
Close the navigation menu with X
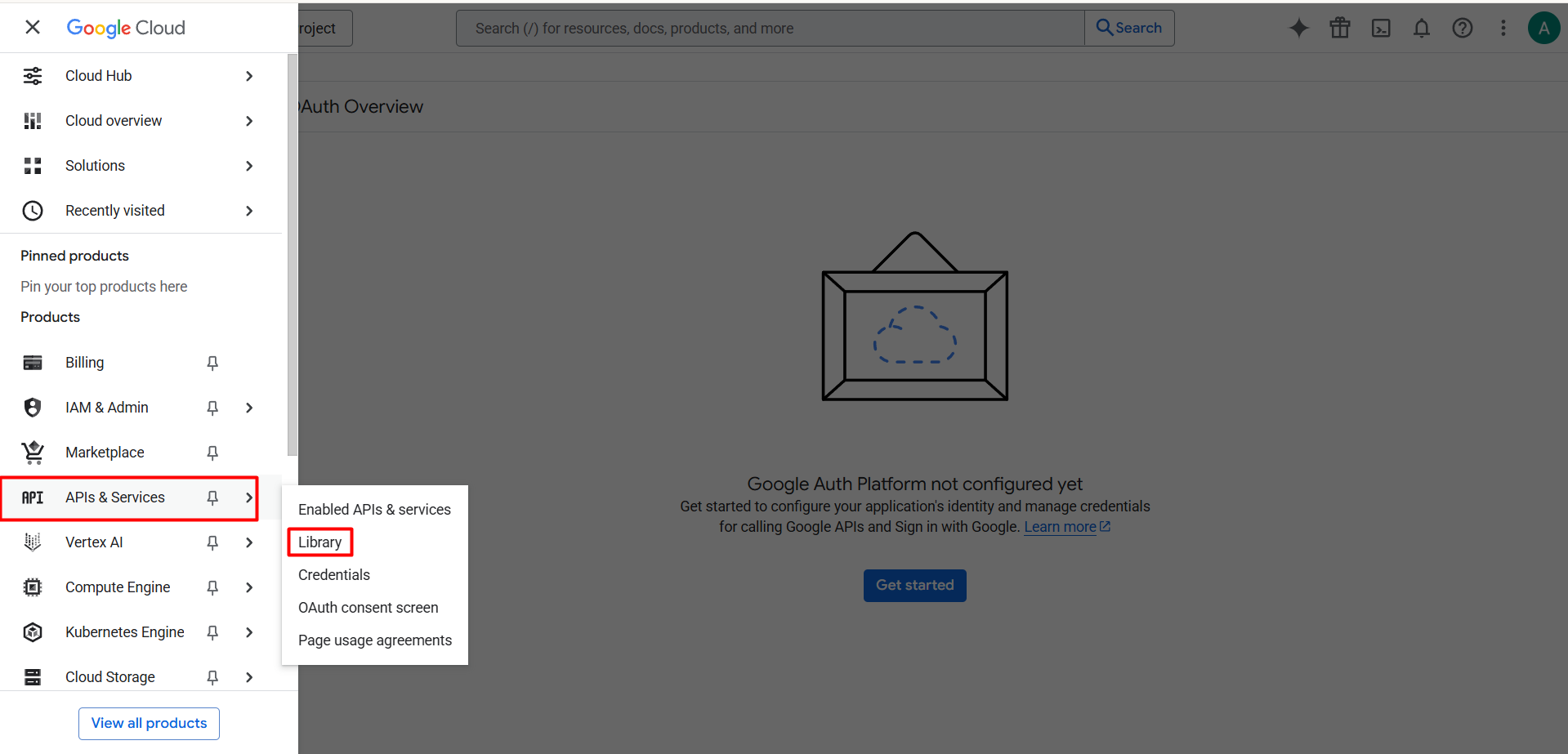(x=33, y=27)
